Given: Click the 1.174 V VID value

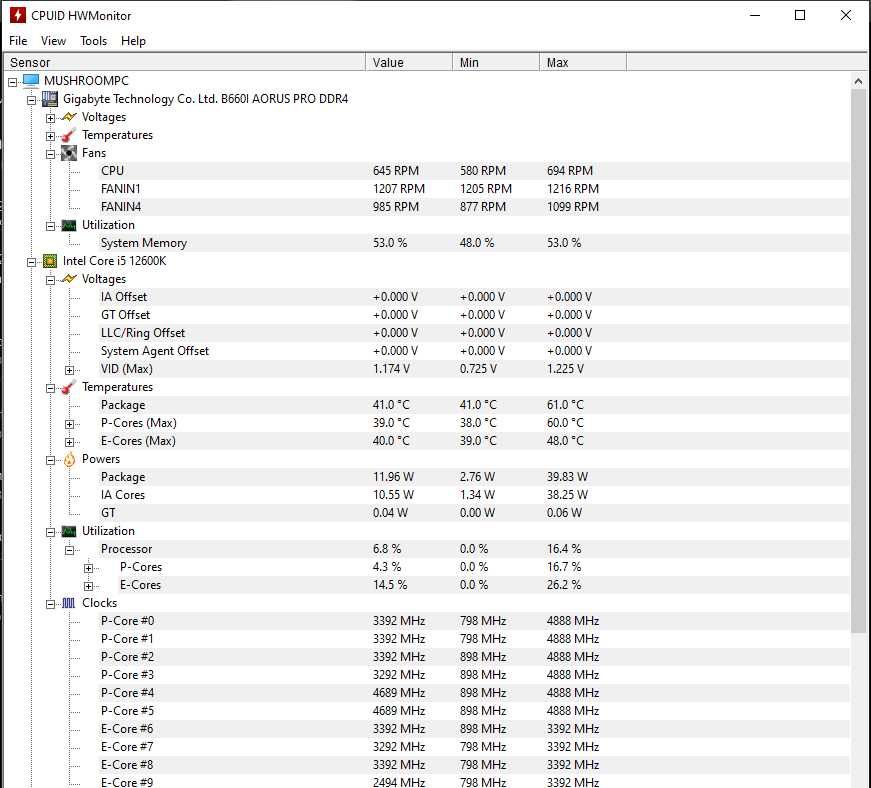Looking at the screenshot, I should tap(391, 369).
